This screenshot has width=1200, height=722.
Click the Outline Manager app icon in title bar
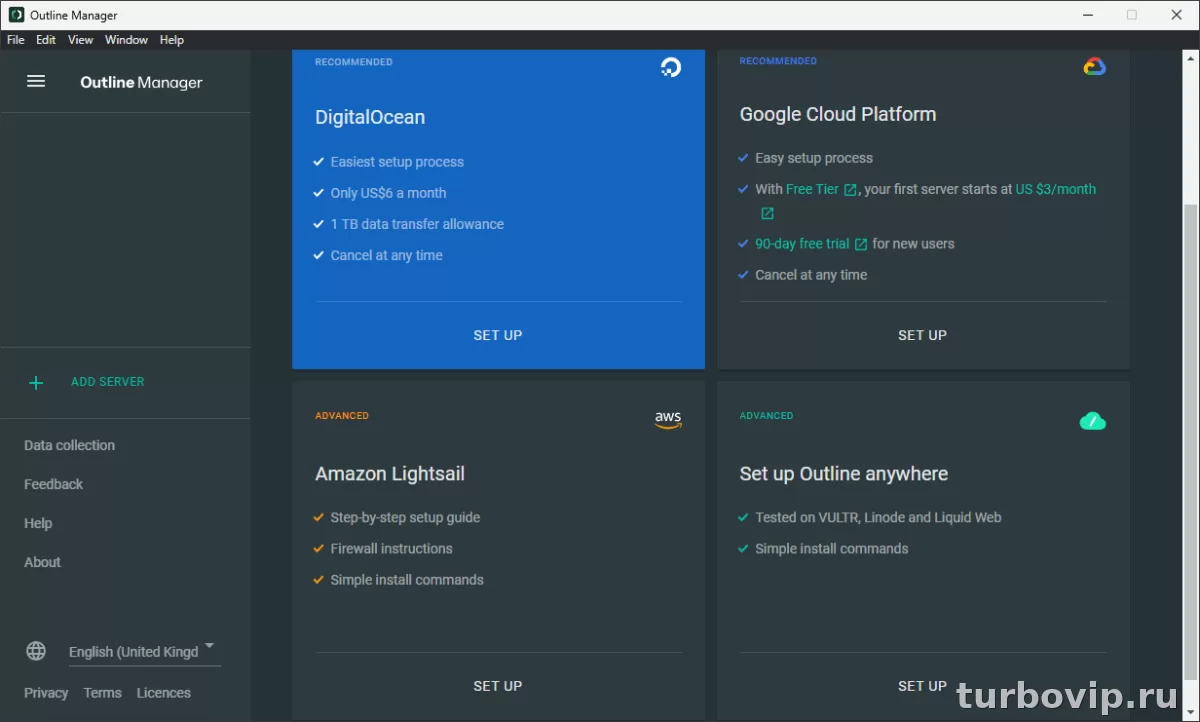click(x=16, y=15)
